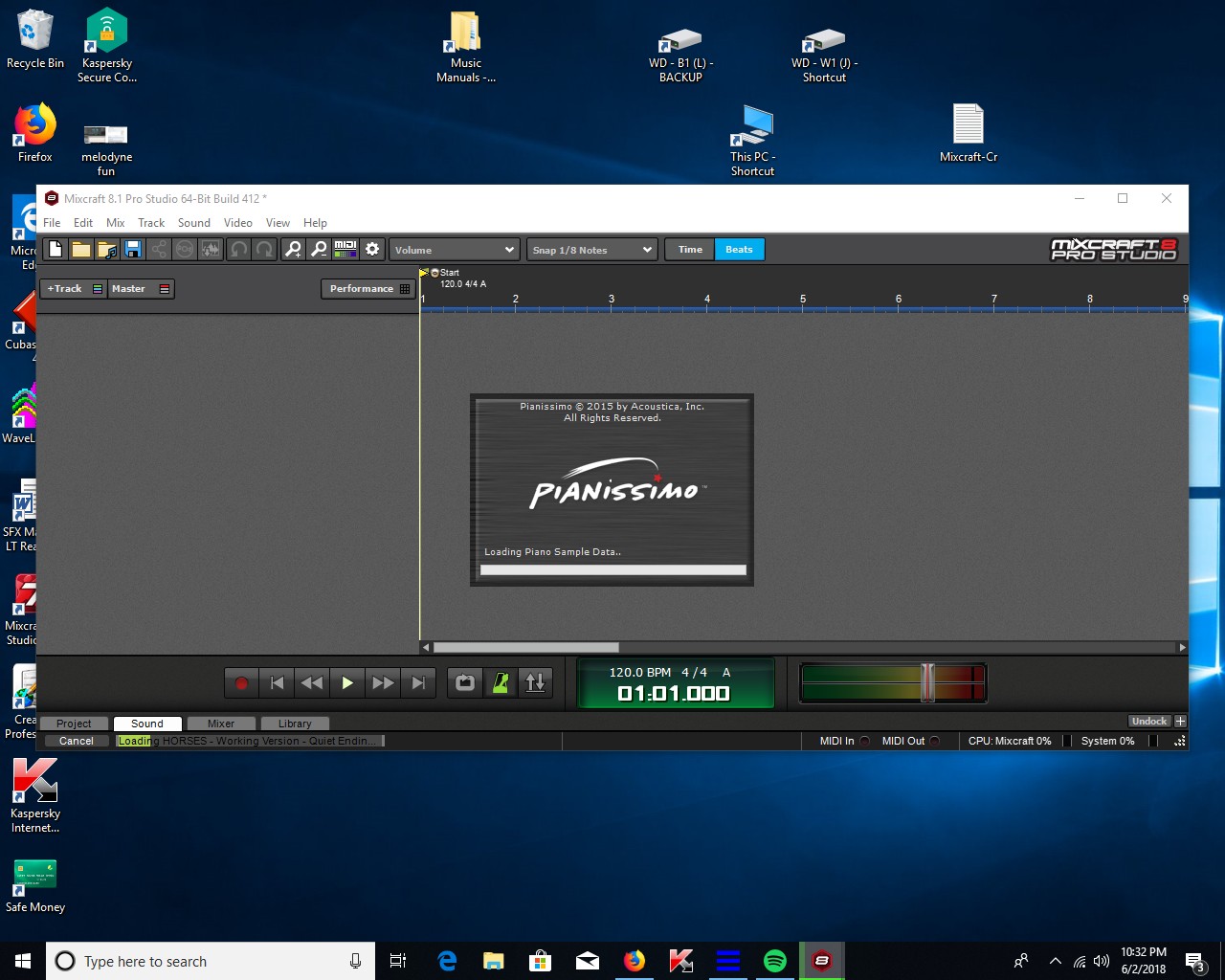Click the Type here to search box
The height and width of the screenshot is (980, 1225).
(x=210, y=961)
